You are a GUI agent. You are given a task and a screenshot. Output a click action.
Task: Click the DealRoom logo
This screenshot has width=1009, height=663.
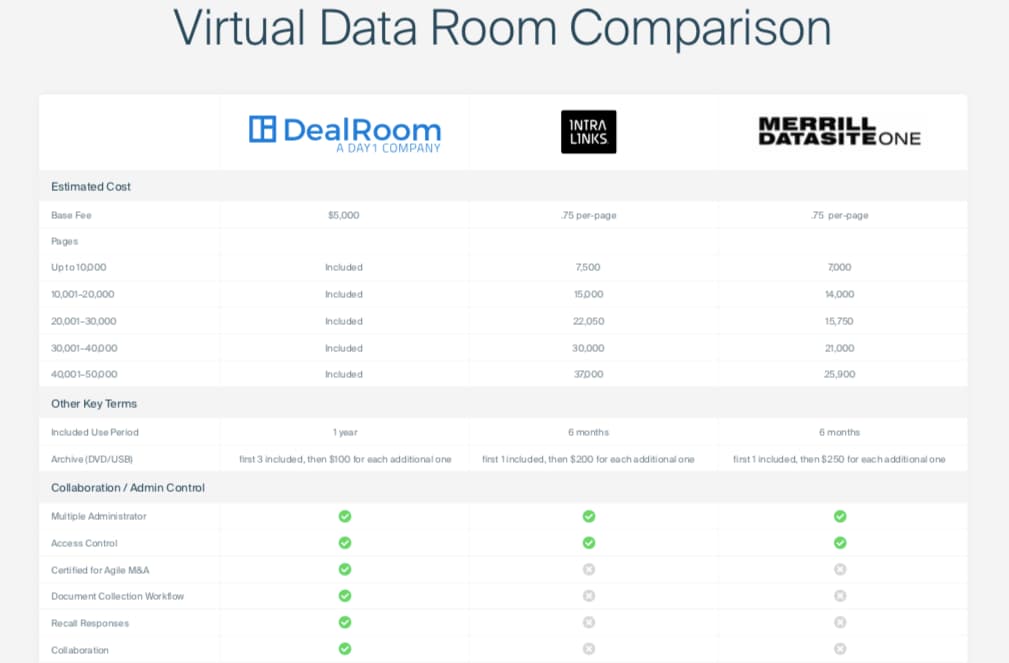click(344, 133)
